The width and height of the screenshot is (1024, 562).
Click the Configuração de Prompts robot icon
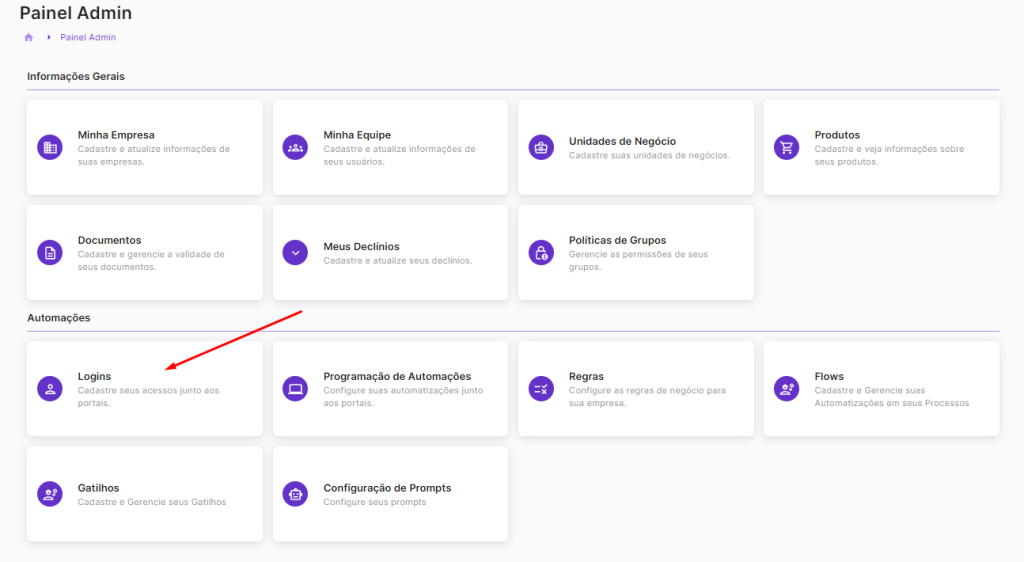point(295,494)
